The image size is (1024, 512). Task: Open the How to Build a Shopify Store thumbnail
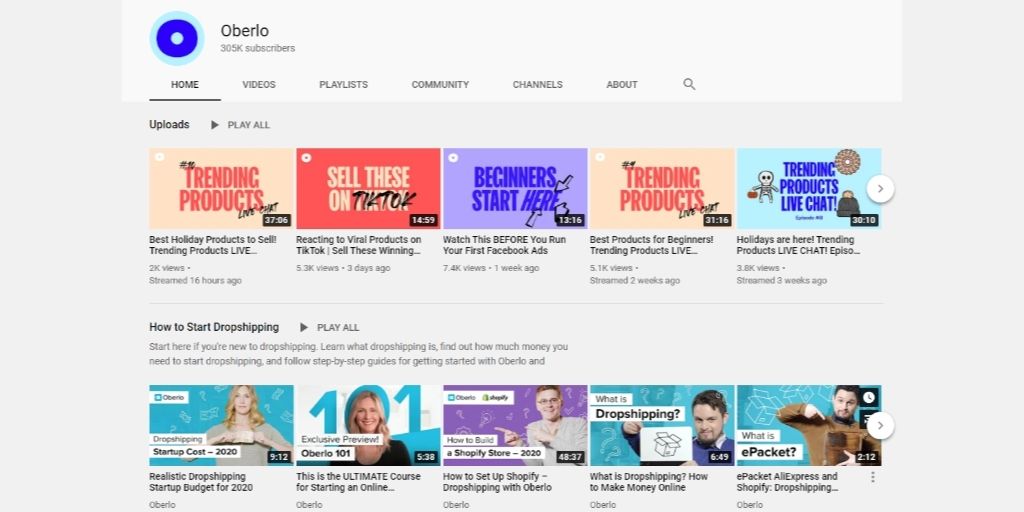(x=515, y=425)
